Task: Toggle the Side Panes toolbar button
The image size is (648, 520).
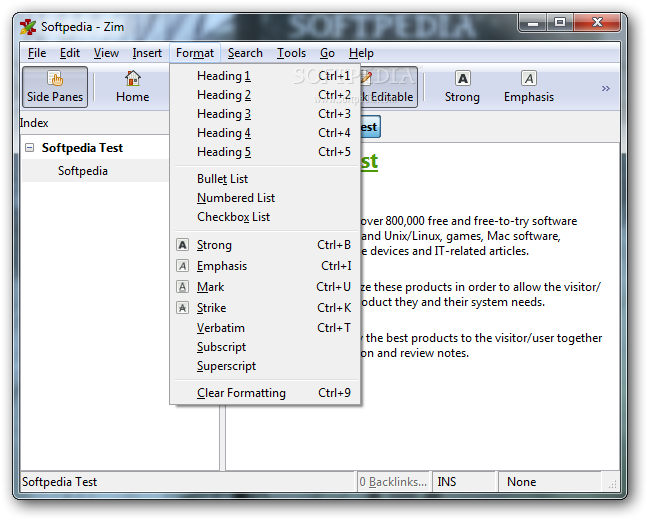Action: [x=55, y=87]
